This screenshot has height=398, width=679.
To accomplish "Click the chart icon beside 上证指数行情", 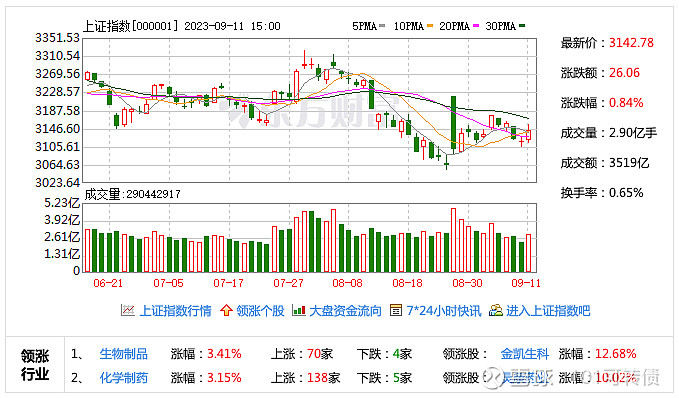I will (x=127, y=310).
